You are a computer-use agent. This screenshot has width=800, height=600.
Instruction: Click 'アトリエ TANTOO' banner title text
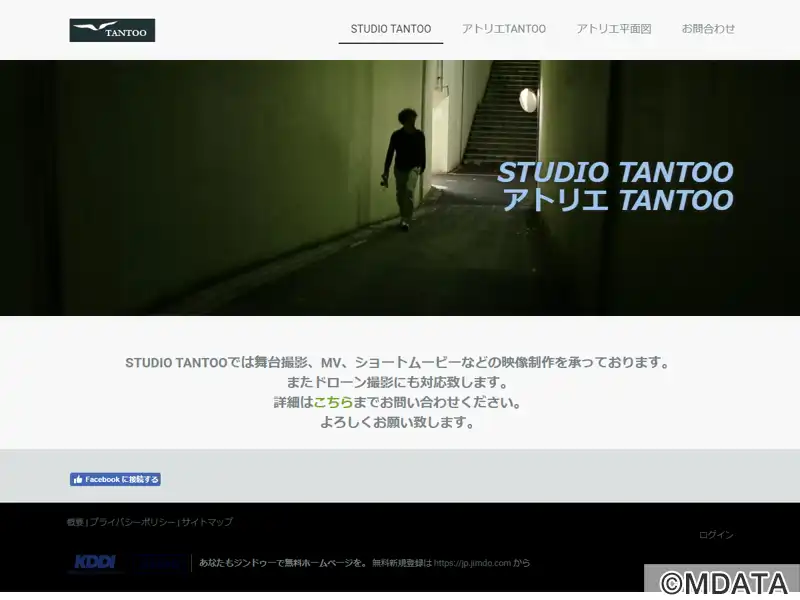(x=618, y=199)
